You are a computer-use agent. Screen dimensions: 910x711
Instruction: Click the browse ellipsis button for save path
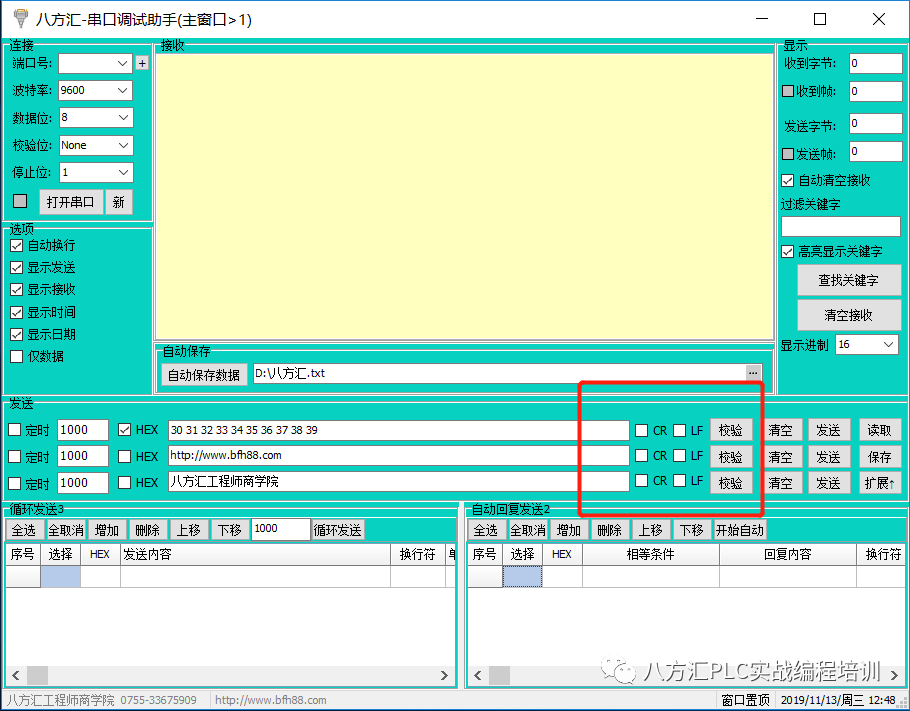pos(754,373)
